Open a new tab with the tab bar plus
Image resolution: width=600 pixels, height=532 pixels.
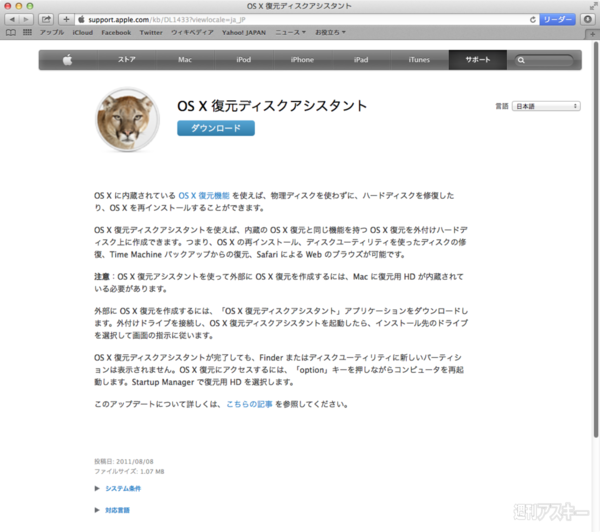pyautogui.click(x=592, y=34)
